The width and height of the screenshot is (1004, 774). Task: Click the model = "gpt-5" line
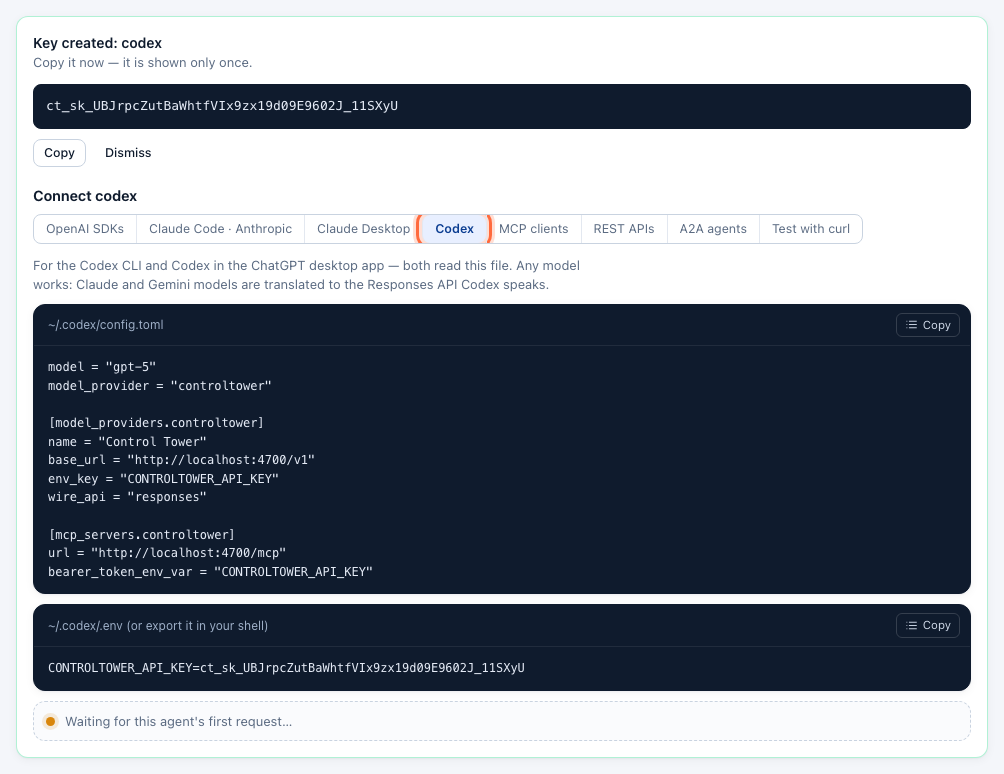coord(102,367)
